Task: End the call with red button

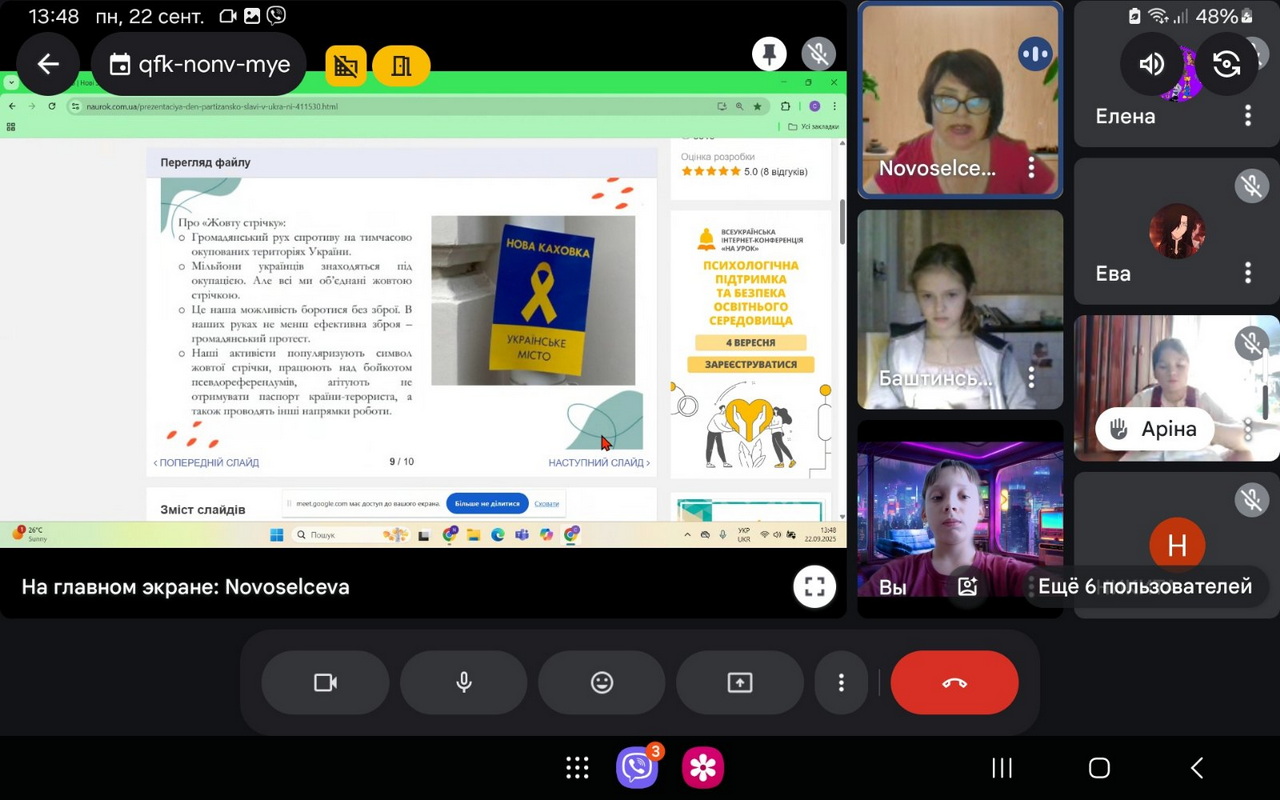Action: [x=954, y=682]
